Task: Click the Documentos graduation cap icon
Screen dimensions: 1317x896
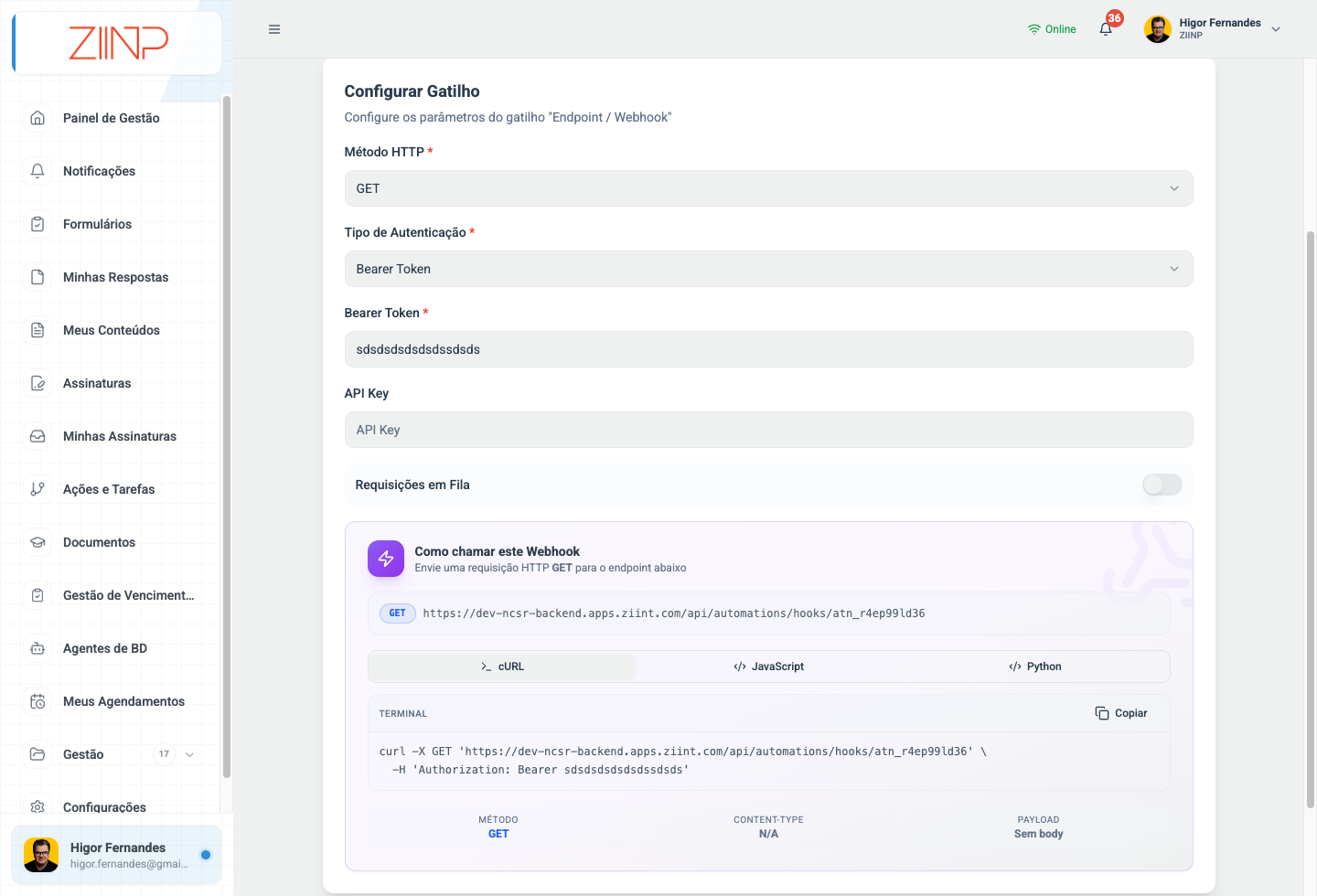Action: 37,542
